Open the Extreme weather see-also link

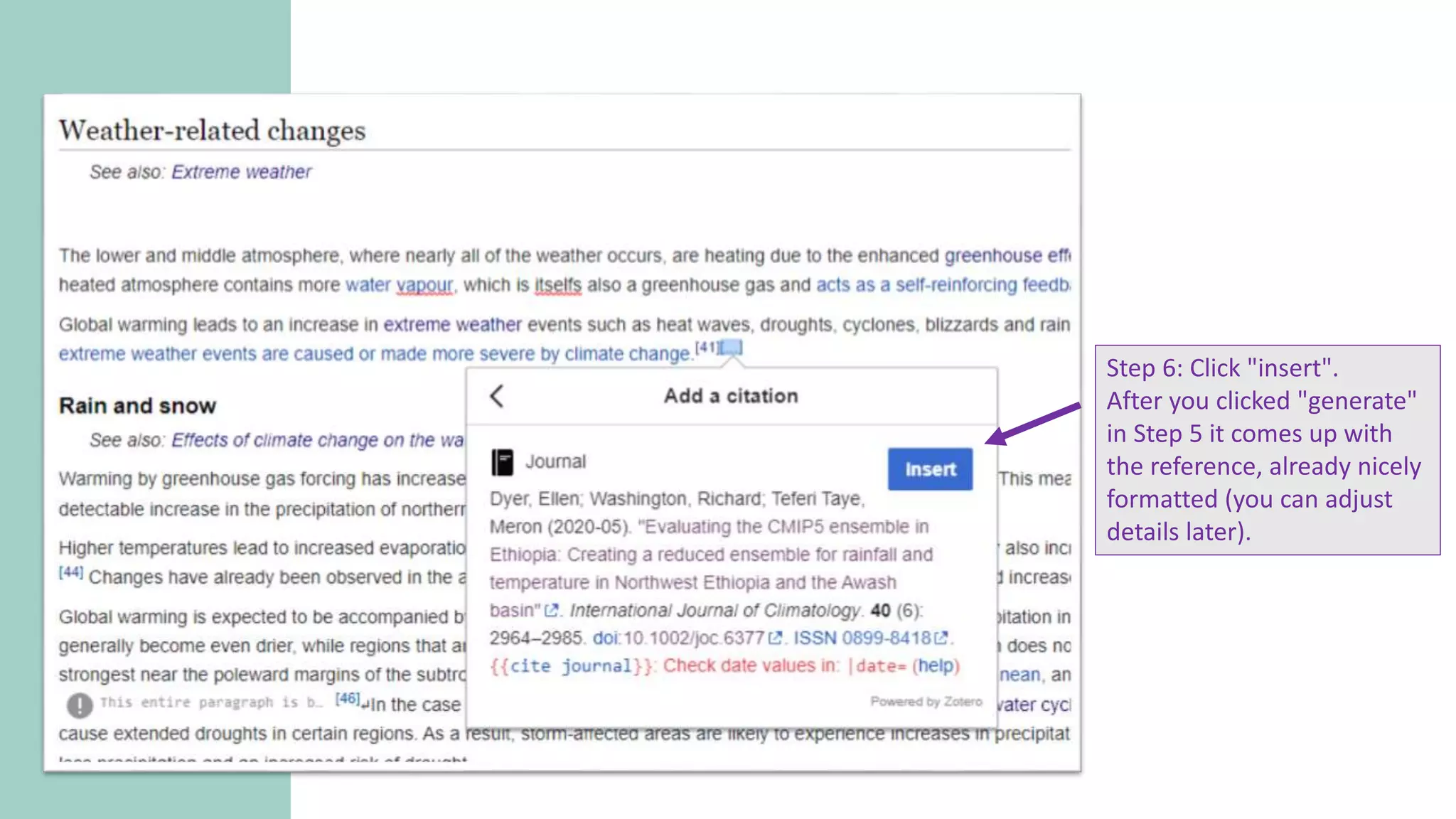(x=241, y=172)
